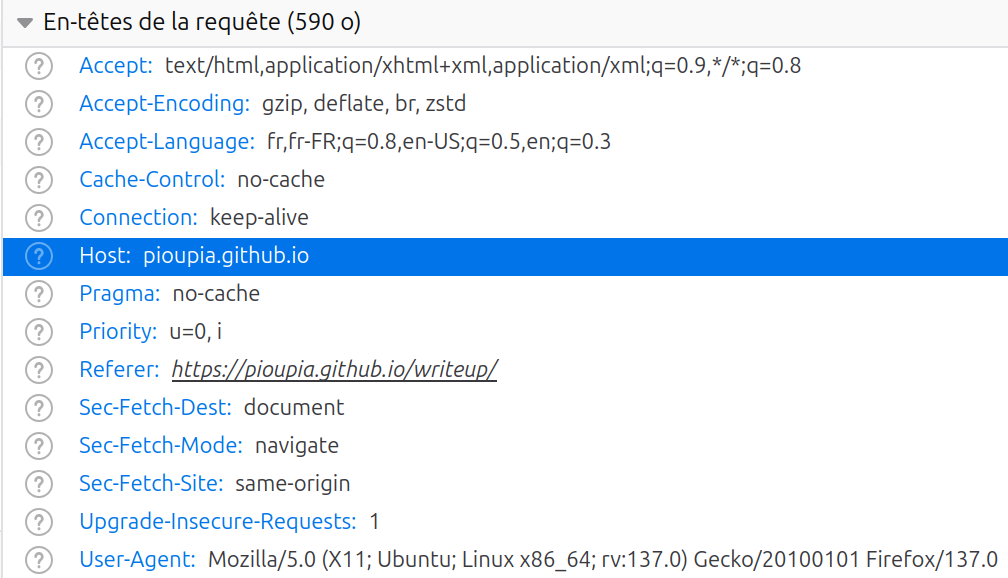This screenshot has width=1008, height=578.
Task: Follow the Referer URL pioupia.github.io/writeup
Action: 334,370
